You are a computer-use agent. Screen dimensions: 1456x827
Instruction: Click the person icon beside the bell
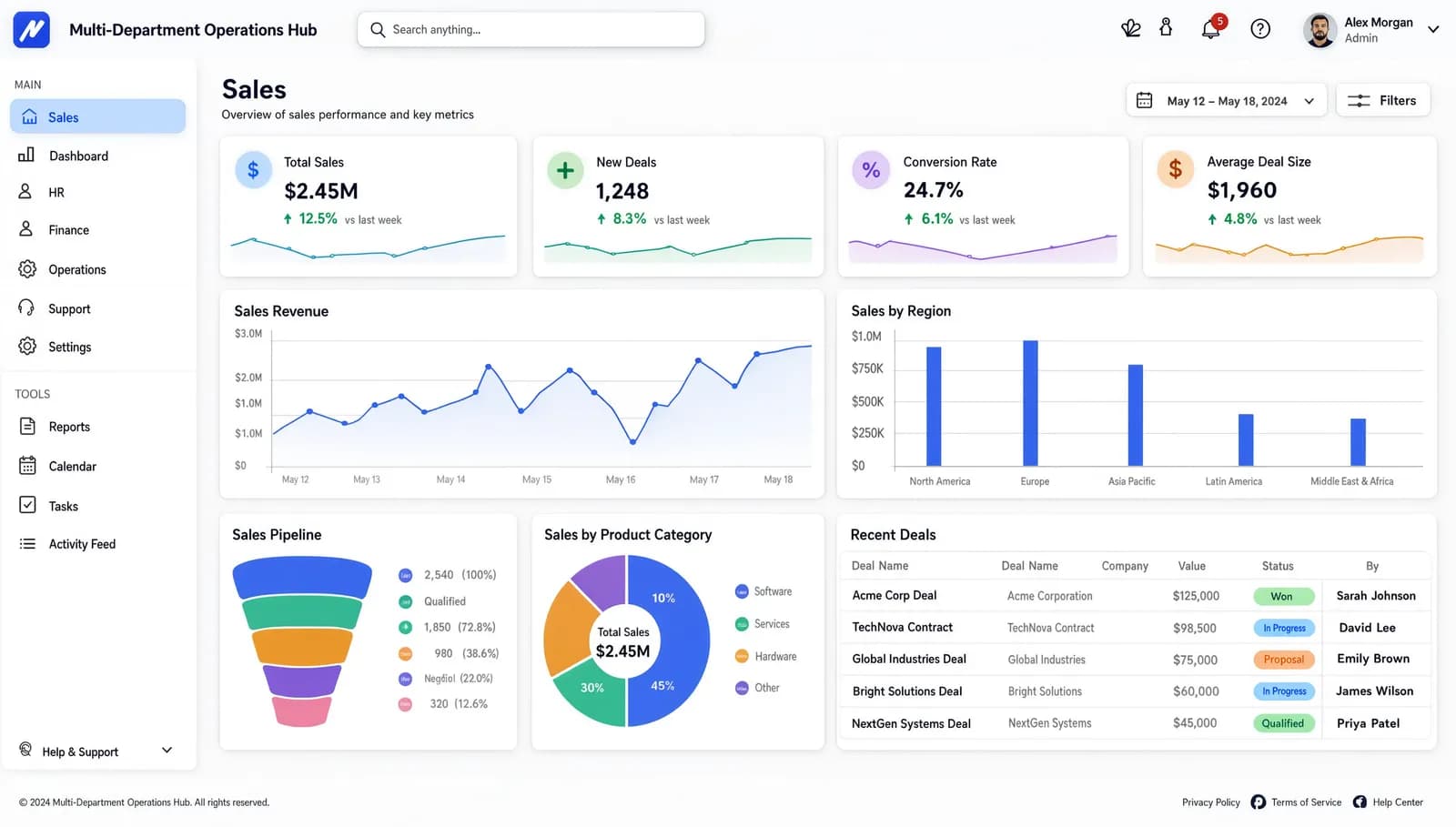click(1166, 27)
